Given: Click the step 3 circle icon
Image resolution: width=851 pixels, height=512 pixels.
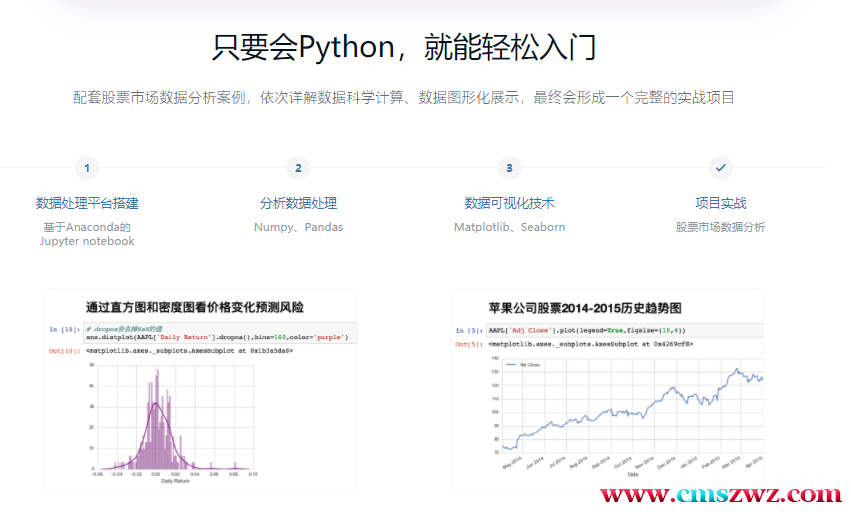Looking at the screenshot, I should 509,168.
